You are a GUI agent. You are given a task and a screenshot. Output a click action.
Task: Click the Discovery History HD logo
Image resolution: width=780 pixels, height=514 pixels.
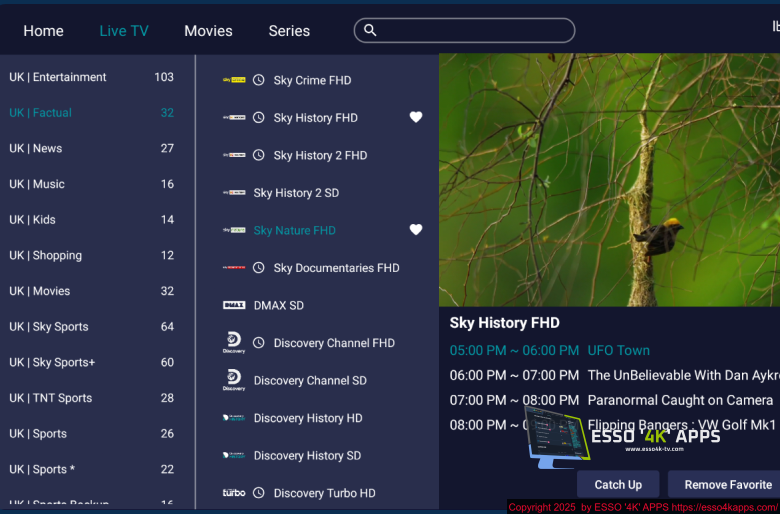234,418
